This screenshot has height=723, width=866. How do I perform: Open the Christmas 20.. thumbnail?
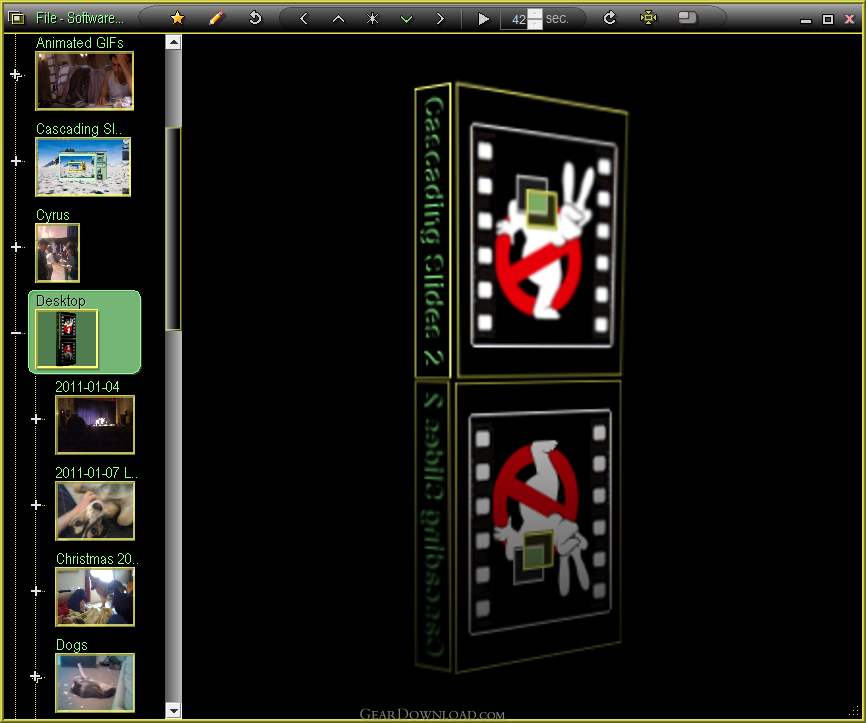tap(95, 597)
